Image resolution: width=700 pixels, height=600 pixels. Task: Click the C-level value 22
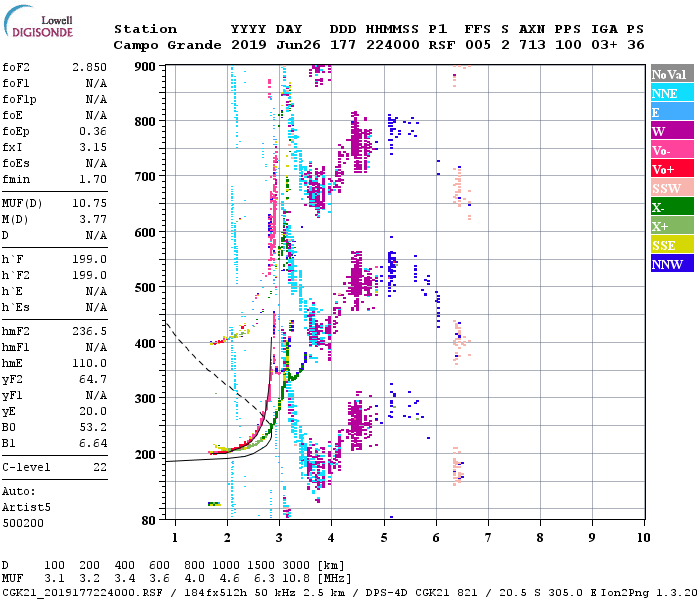pyautogui.click(x=100, y=467)
